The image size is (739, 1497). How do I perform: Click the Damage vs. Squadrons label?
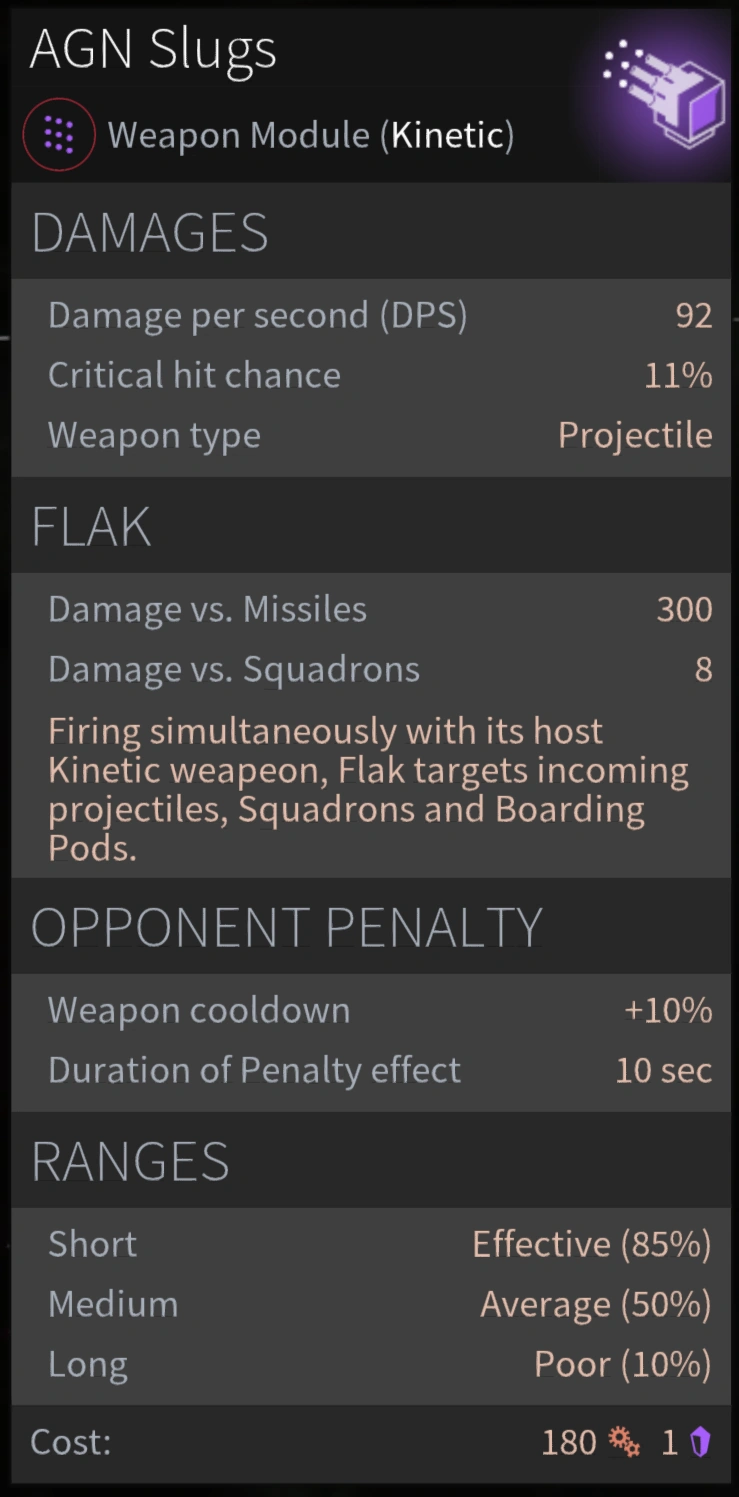[234, 669]
